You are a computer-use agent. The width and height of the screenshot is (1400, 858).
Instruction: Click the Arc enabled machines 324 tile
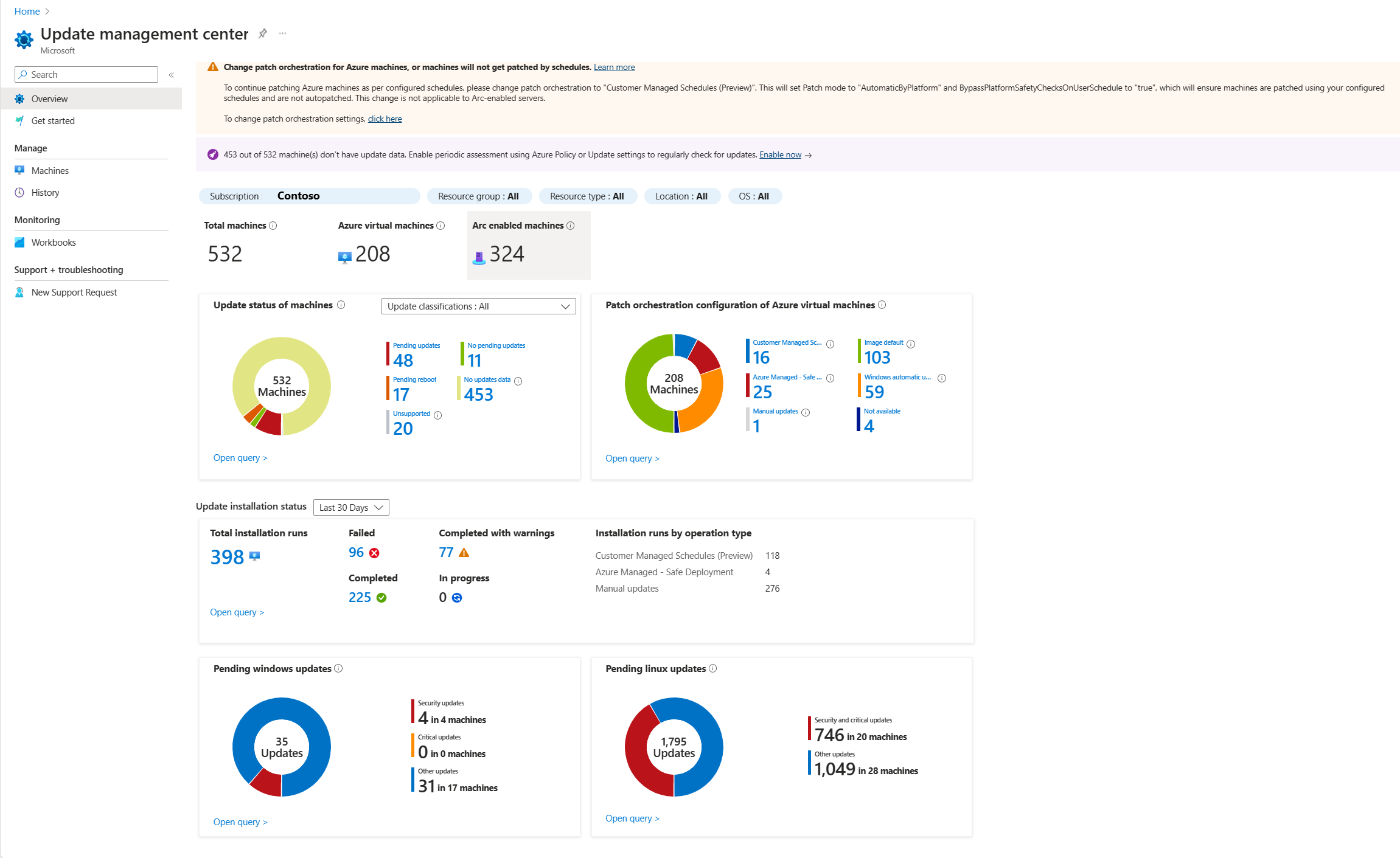click(x=529, y=245)
